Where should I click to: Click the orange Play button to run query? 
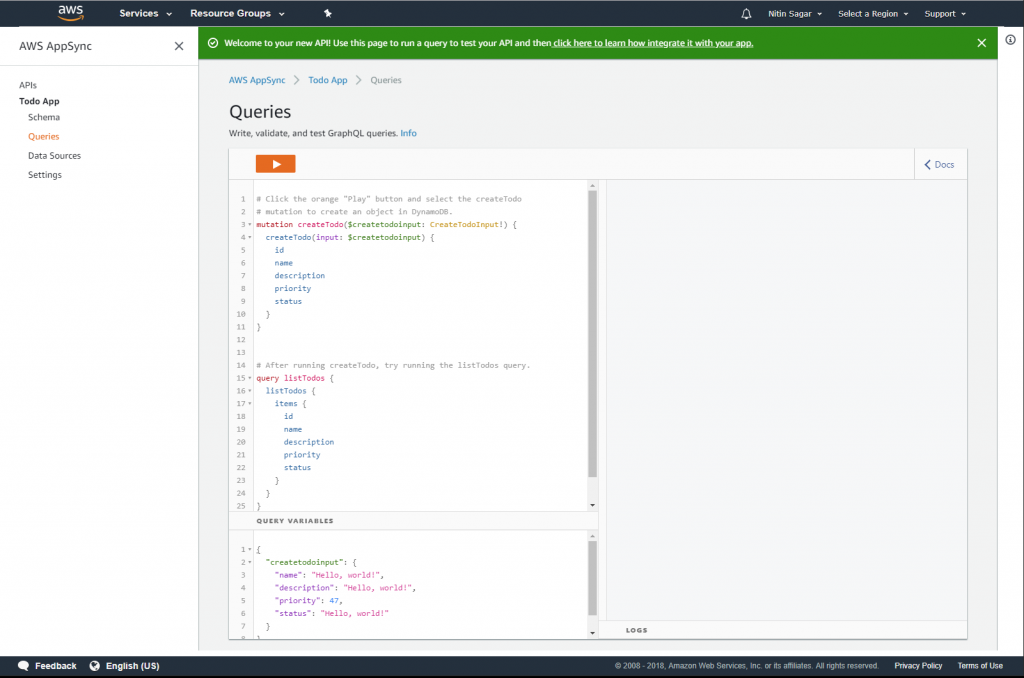[x=275, y=164]
